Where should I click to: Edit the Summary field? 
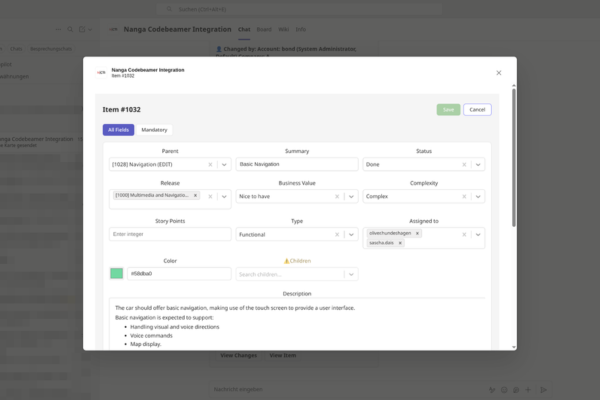click(297, 164)
